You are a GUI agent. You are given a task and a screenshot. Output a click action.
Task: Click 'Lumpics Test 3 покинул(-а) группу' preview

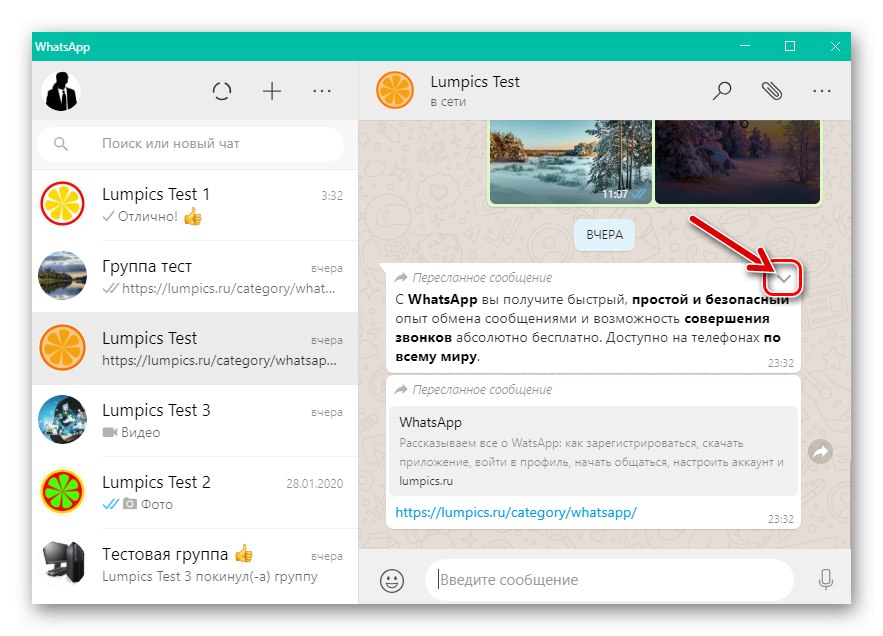coord(210,577)
